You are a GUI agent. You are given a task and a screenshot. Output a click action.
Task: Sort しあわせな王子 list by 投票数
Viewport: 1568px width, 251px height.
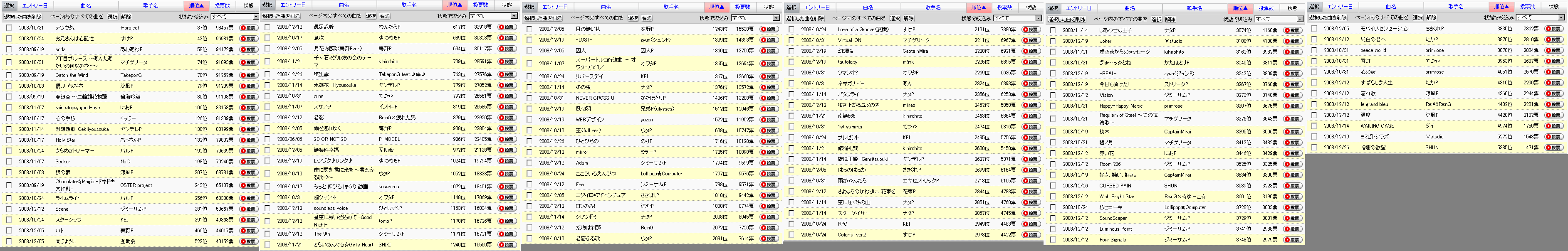point(1266,8)
